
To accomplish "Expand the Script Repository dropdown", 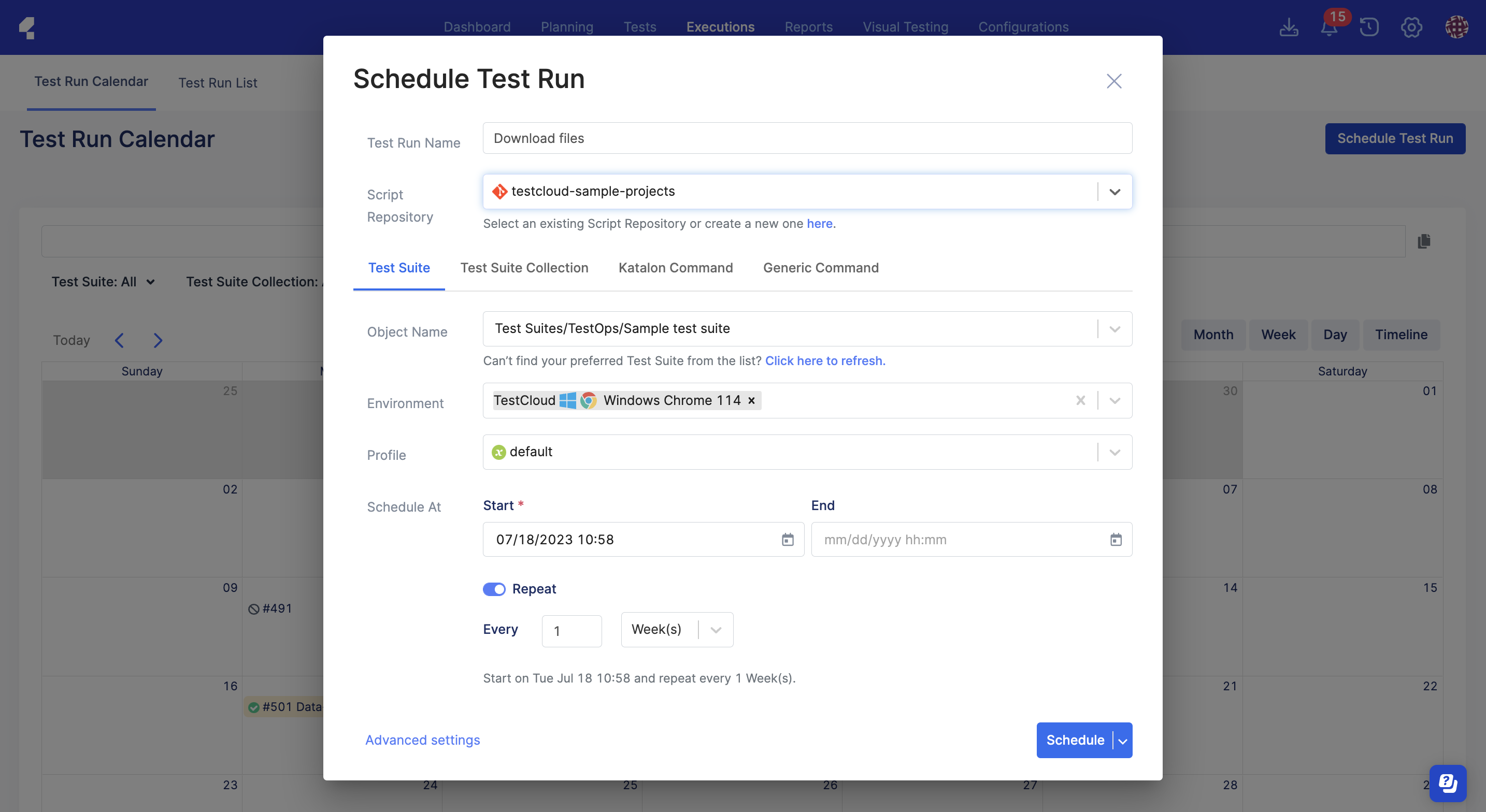I will pyautogui.click(x=1115, y=192).
